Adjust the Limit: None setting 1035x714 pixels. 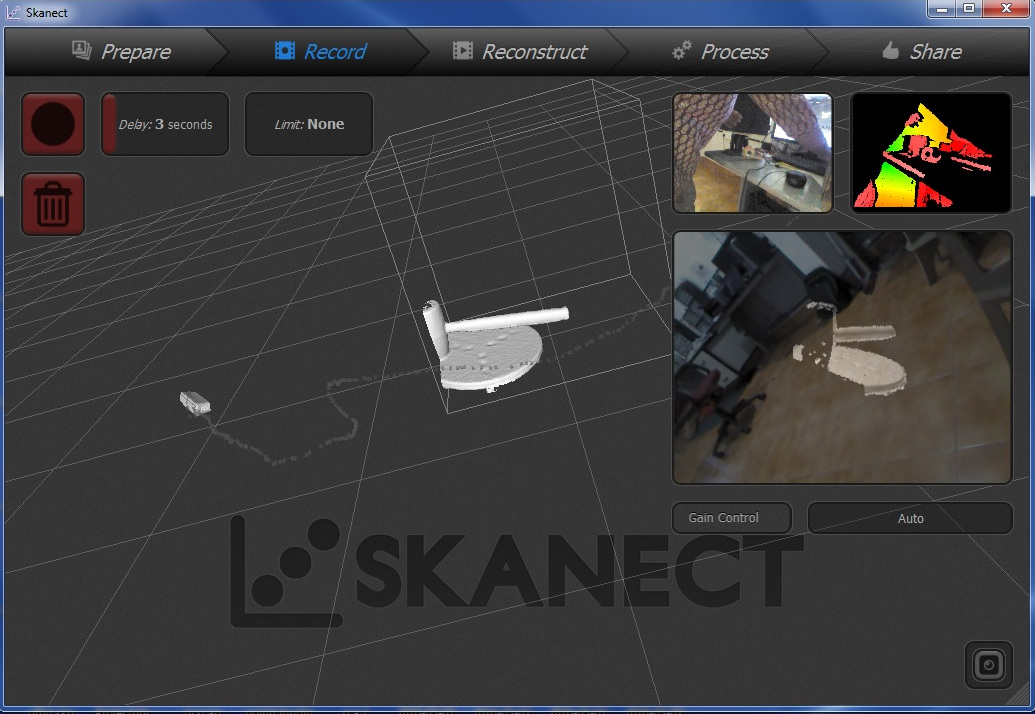tap(309, 124)
